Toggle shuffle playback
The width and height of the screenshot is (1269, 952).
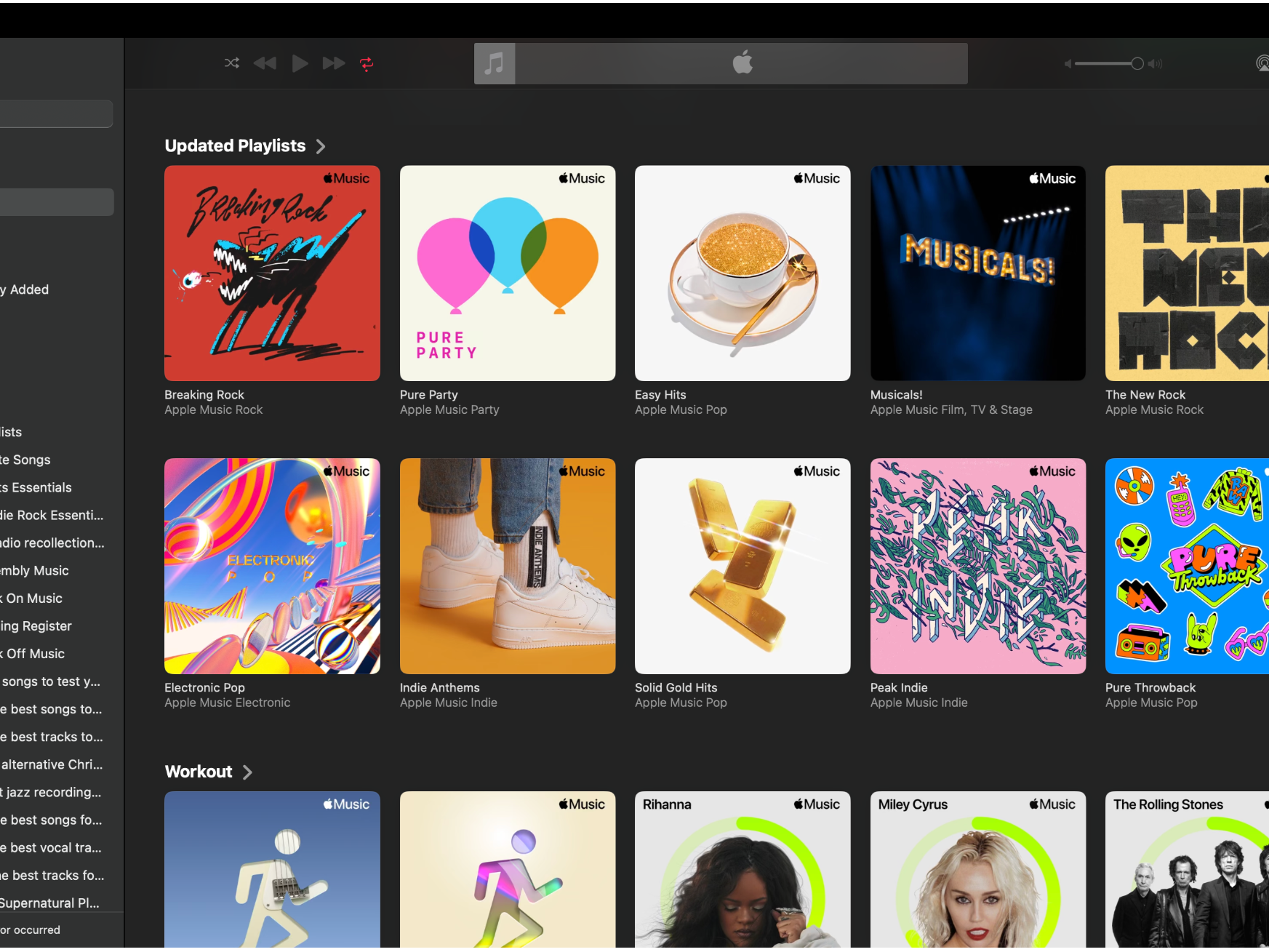point(232,63)
